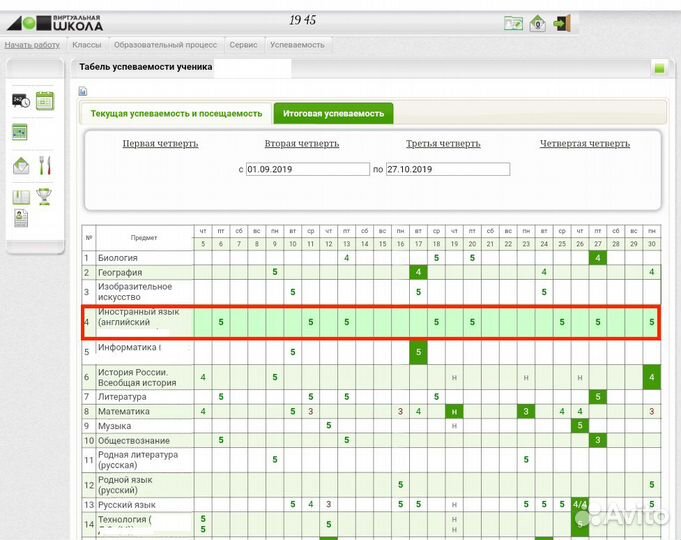Click the Технология subject row label
This screenshot has width=681, height=540.
coord(125,519)
